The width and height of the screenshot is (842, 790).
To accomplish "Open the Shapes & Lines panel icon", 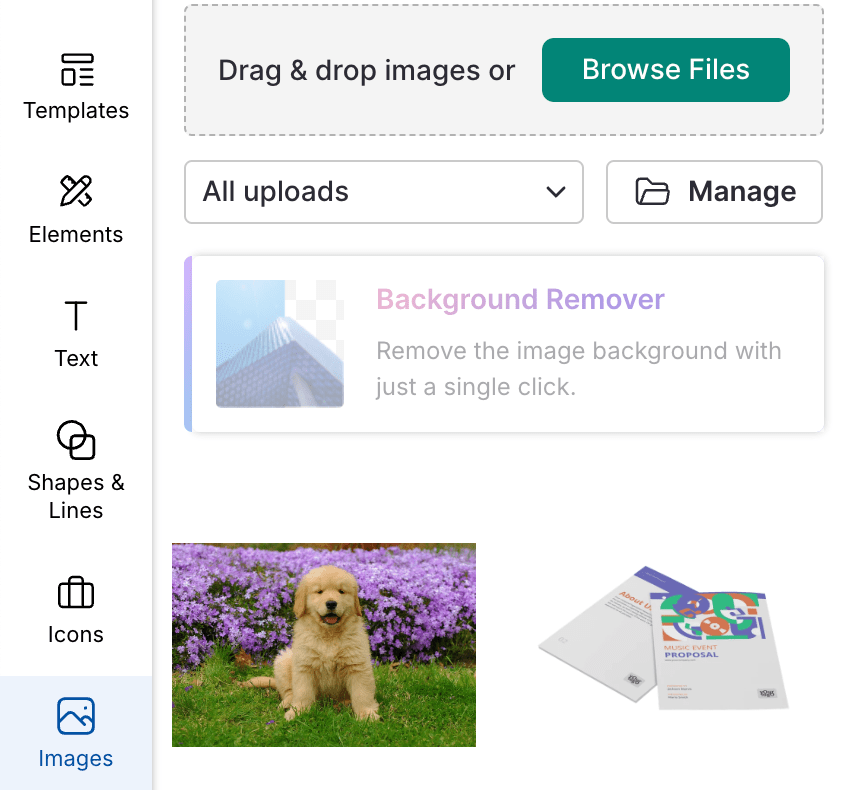I will click(x=76, y=440).
